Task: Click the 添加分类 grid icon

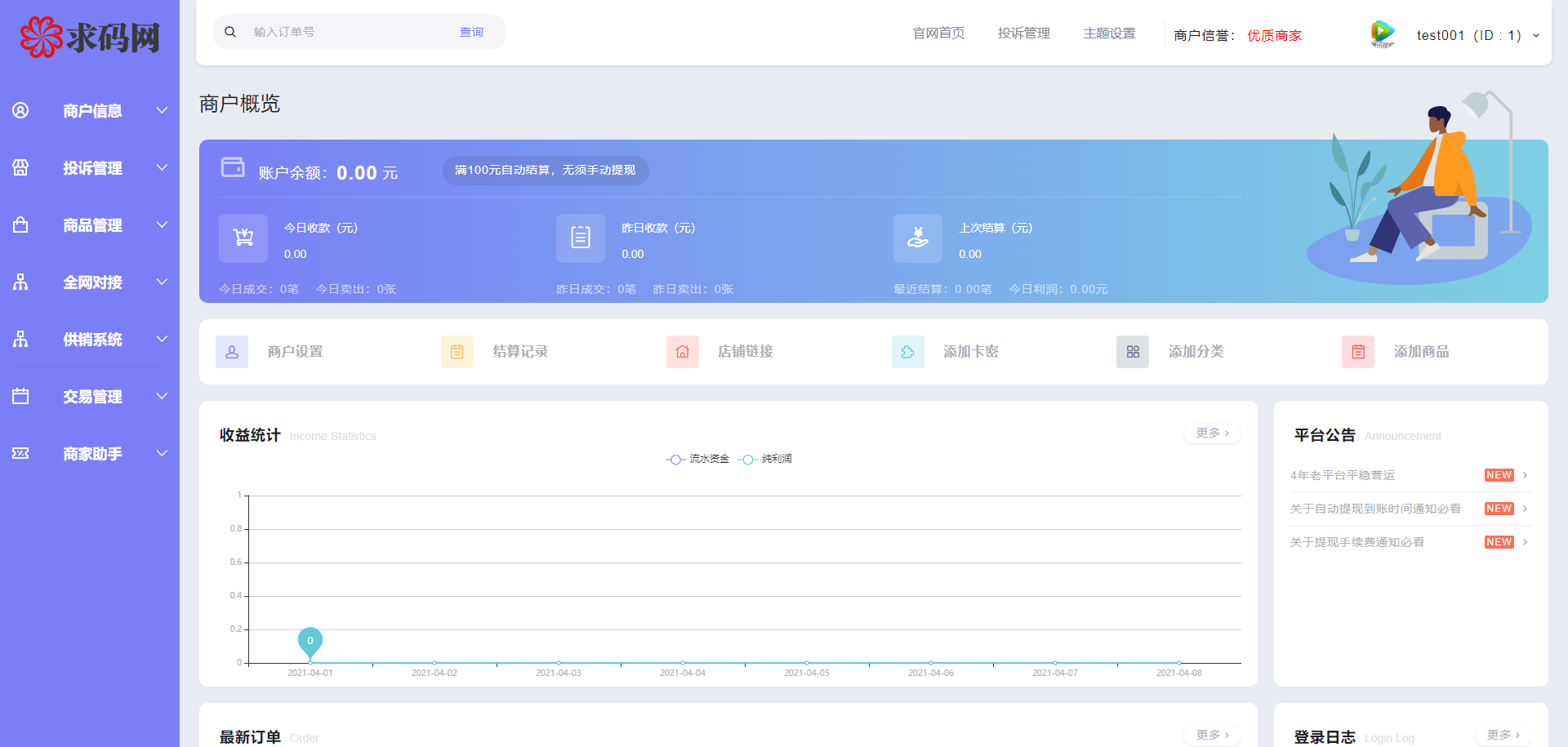Action: click(x=1133, y=352)
